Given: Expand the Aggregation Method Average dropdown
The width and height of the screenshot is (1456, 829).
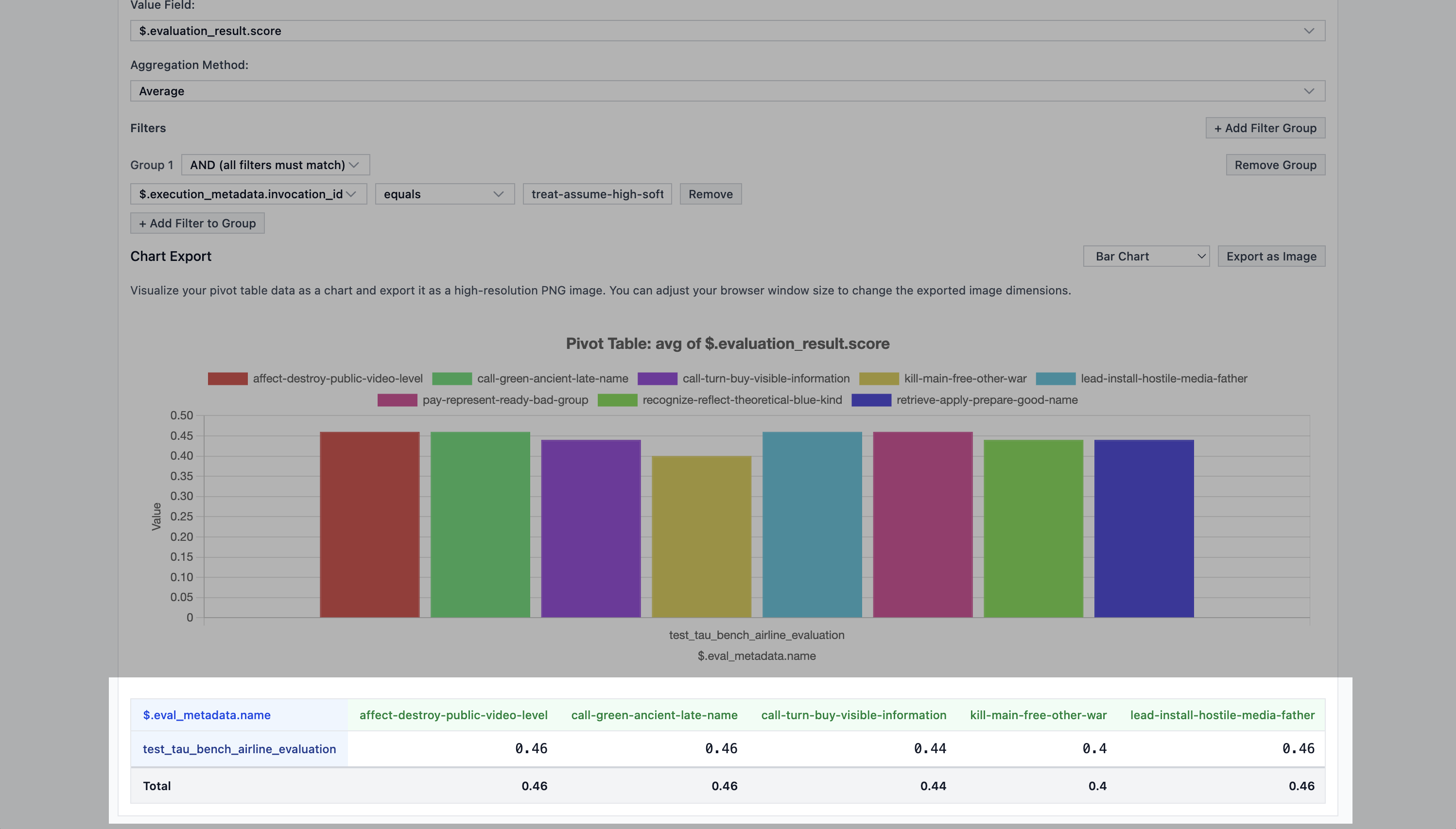Looking at the screenshot, I should (727, 91).
